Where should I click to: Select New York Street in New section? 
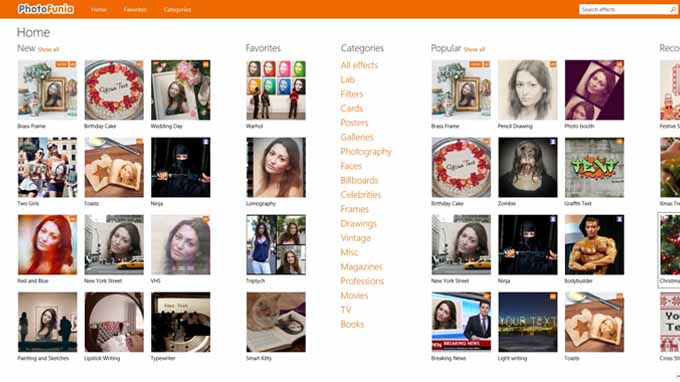pos(114,245)
